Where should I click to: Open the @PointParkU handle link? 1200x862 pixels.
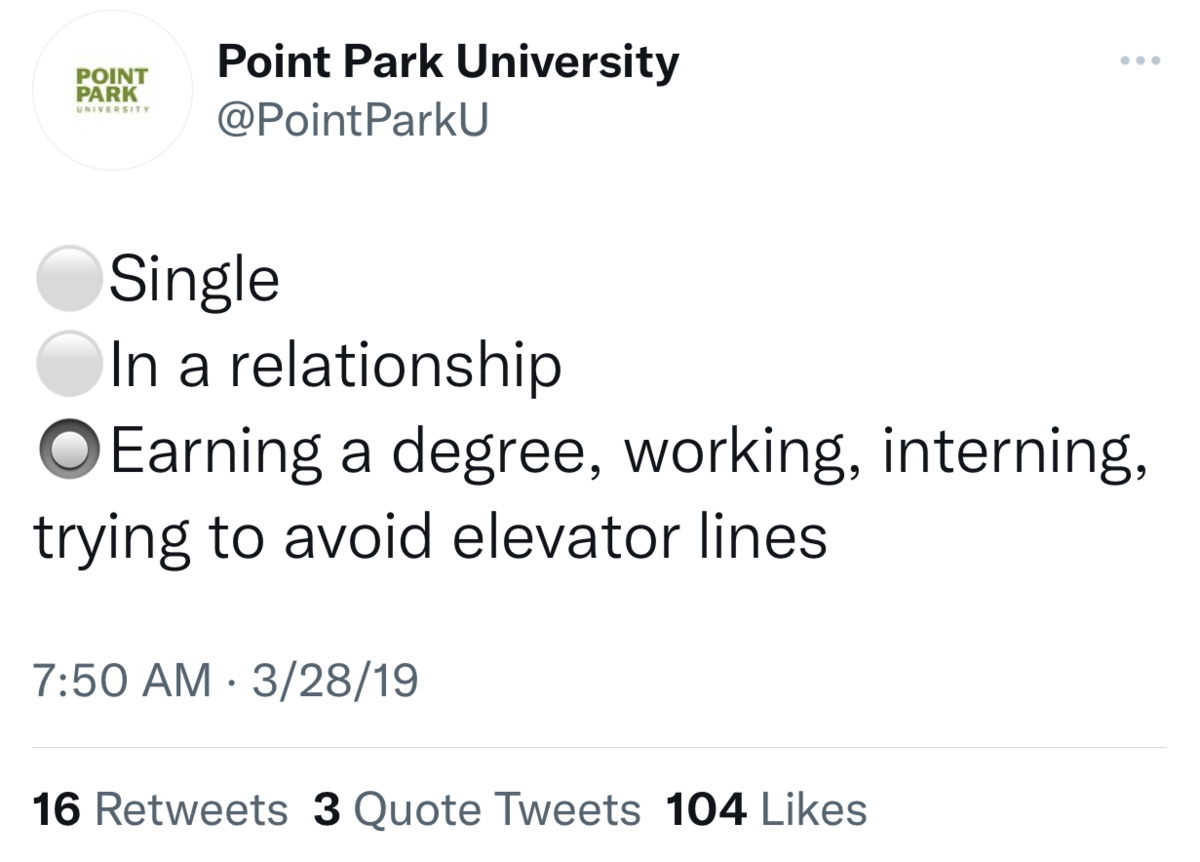pos(353,120)
